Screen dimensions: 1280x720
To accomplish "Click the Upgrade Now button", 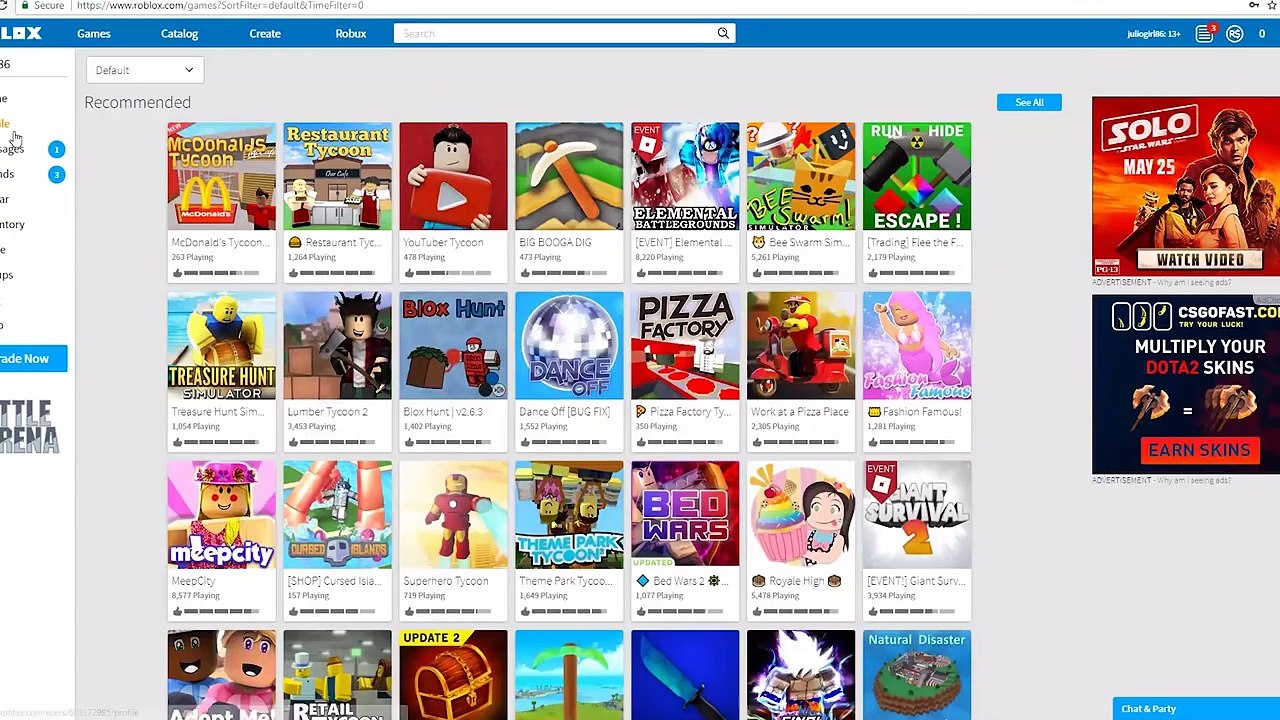I will coord(33,358).
